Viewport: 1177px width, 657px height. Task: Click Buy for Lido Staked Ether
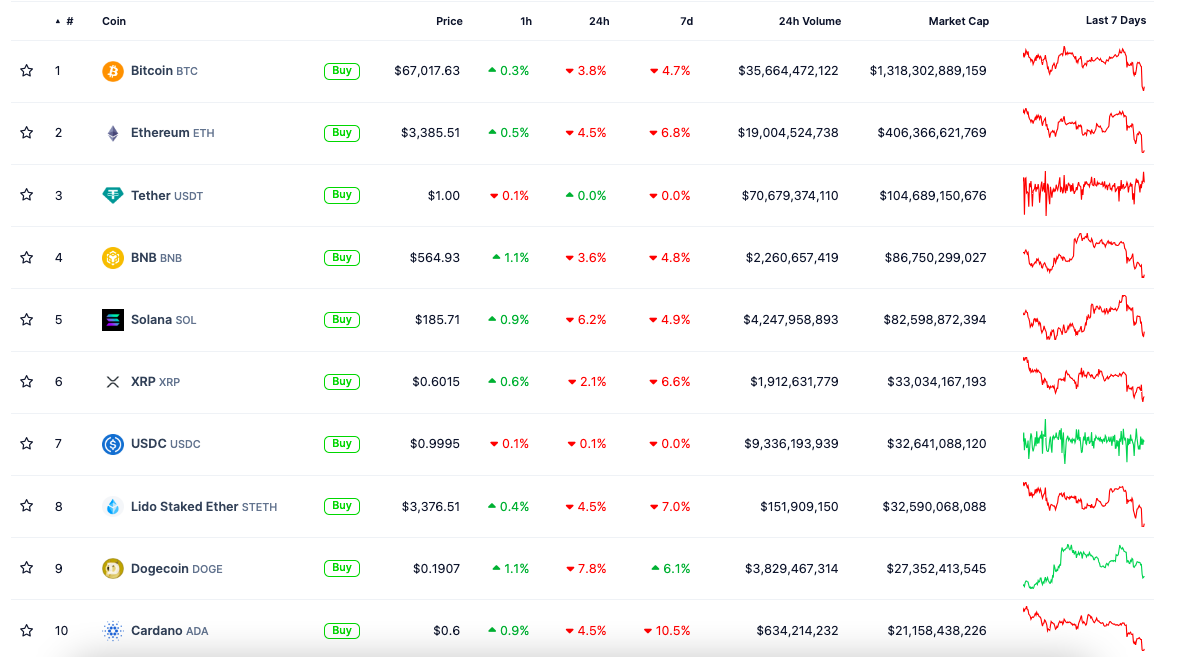pyautogui.click(x=342, y=506)
